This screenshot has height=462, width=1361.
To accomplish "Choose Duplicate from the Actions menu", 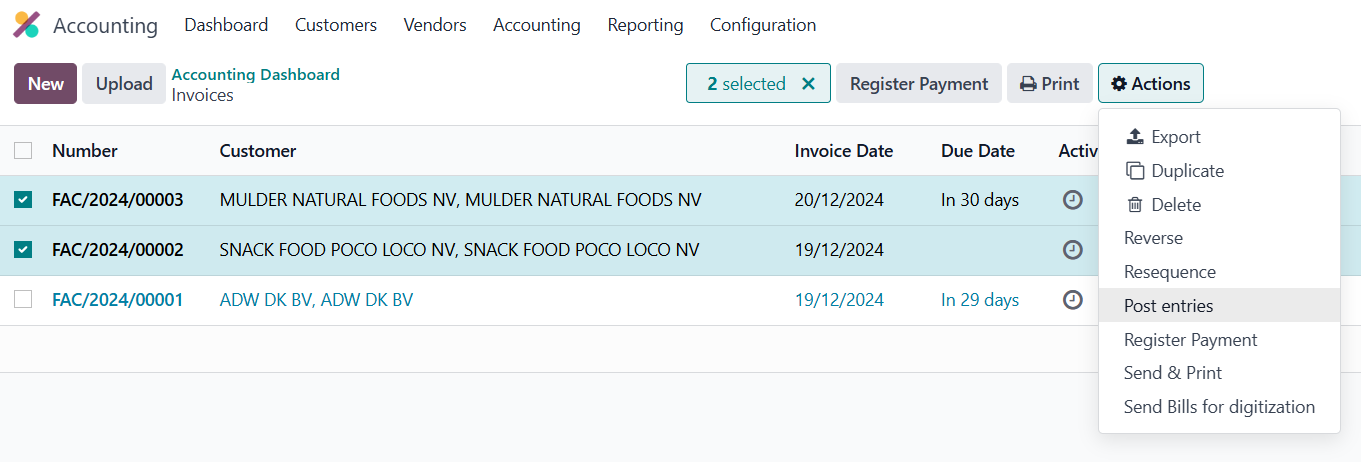I will click(x=1174, y=171).
